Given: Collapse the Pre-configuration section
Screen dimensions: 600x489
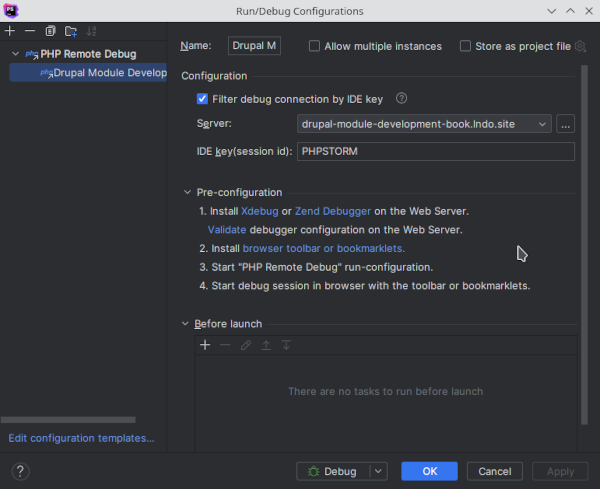Looking at the screenshot, I should [x=187, y=192].
